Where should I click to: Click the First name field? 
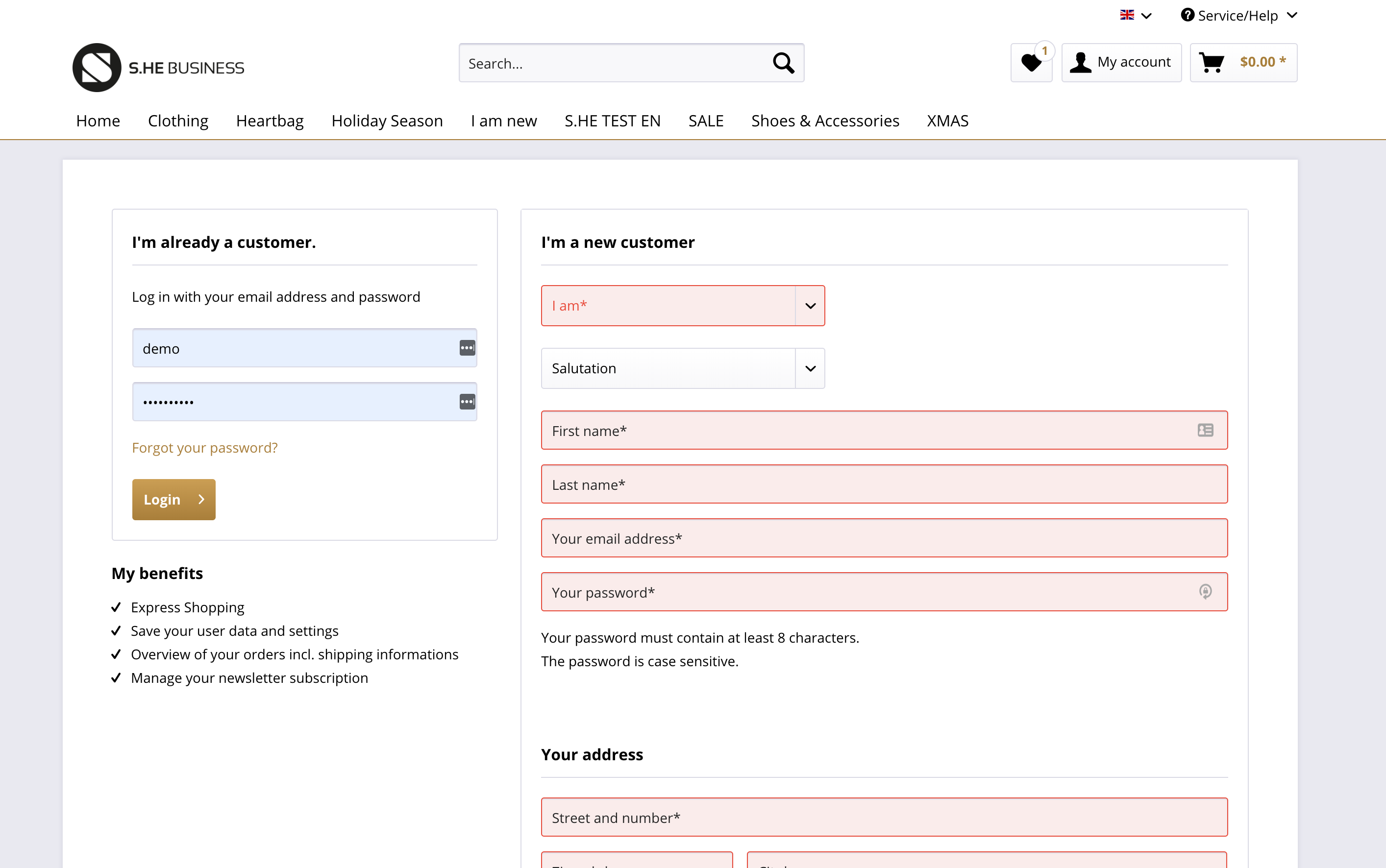pyautogui.click(x=884, y=430)
